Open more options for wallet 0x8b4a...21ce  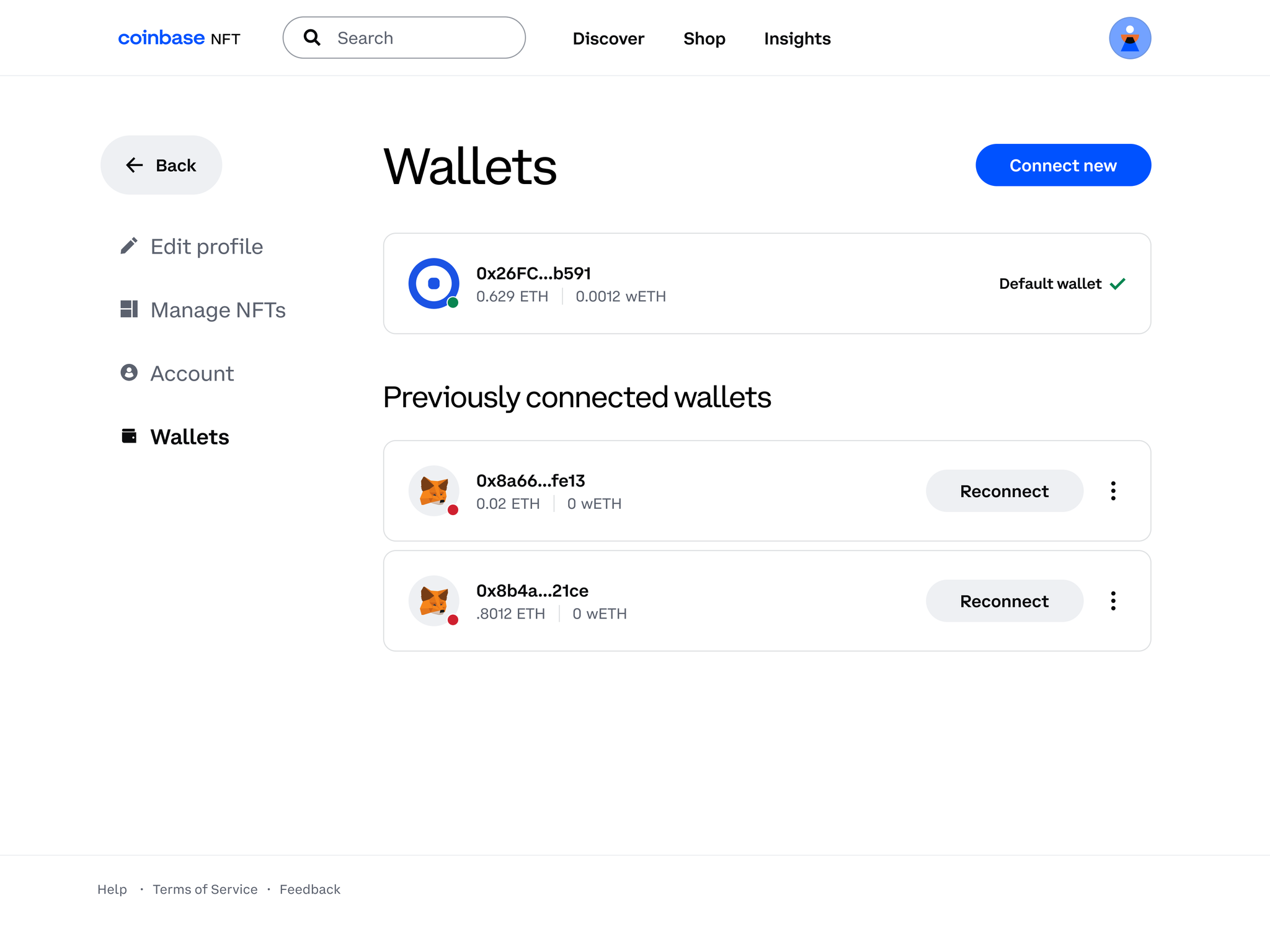(1113, 601)
